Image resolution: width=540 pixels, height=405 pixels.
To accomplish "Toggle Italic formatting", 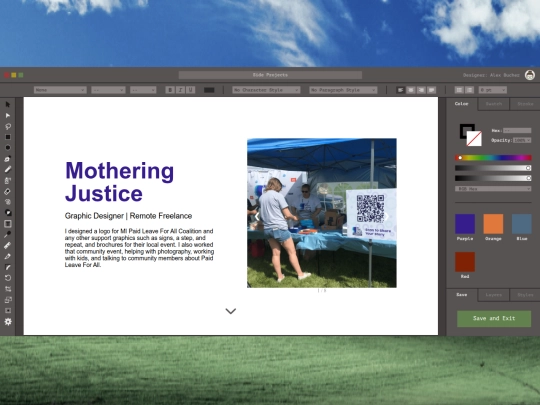I will [x=180, y=90].
